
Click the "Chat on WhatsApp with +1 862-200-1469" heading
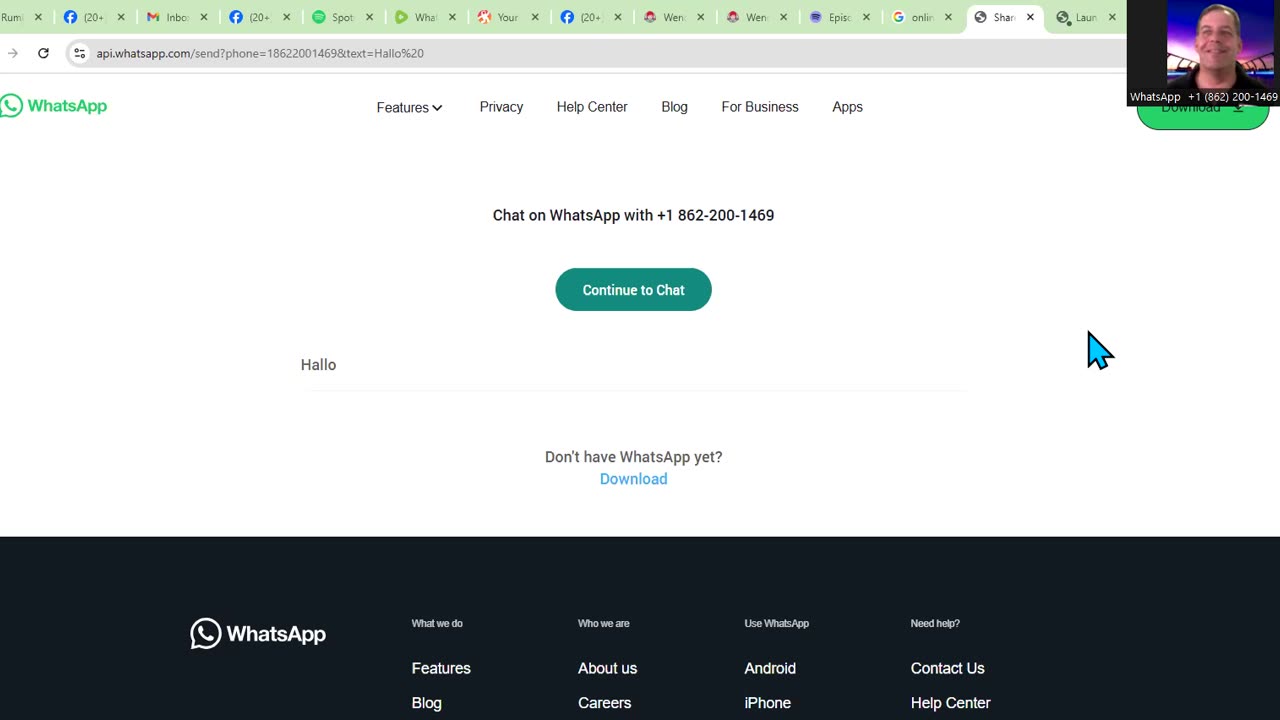633,215
